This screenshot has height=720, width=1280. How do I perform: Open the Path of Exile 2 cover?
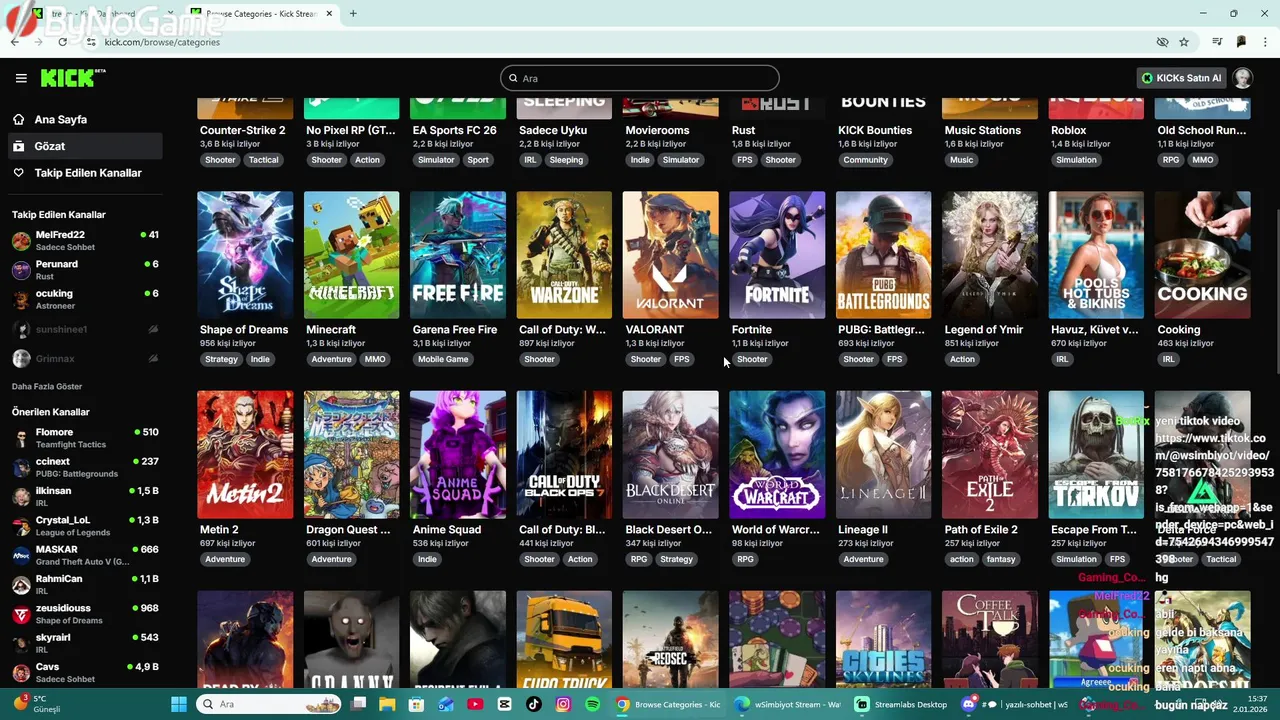click(990, 455)
